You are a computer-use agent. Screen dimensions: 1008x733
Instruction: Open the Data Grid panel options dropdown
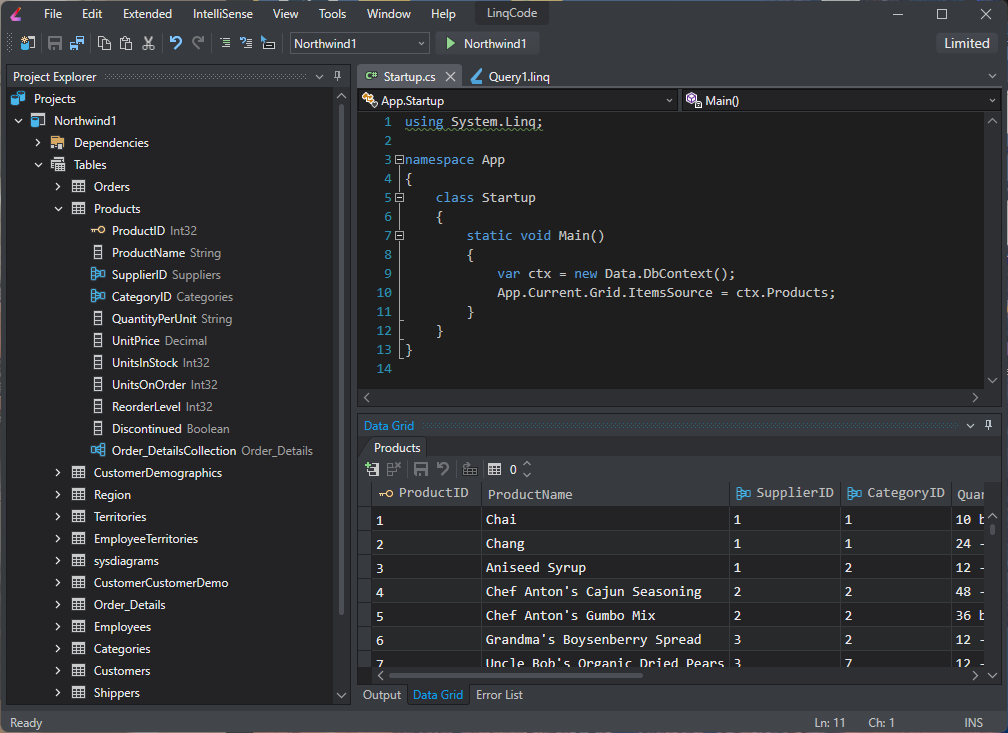coord(970,425)
